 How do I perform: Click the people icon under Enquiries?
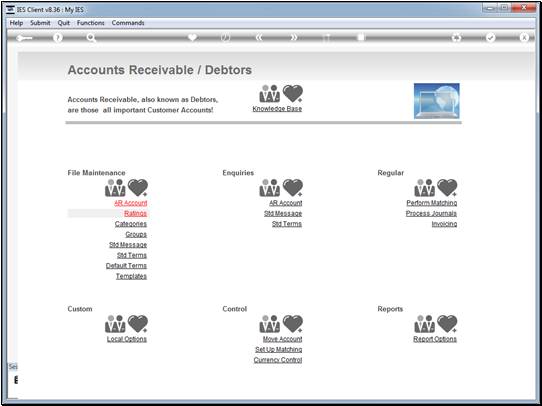tap(270, 188)
